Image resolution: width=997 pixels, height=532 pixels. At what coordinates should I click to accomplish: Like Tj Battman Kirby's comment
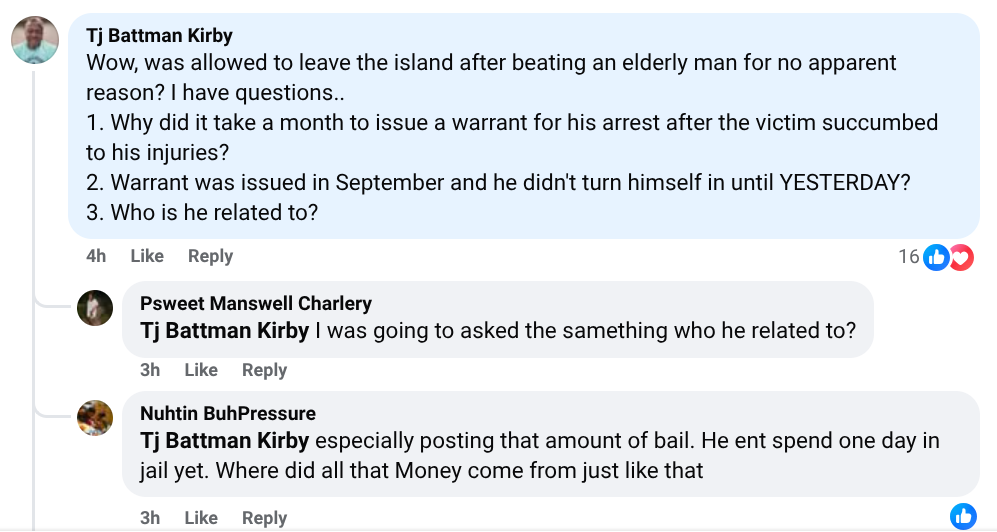click(x=147, y=256)
